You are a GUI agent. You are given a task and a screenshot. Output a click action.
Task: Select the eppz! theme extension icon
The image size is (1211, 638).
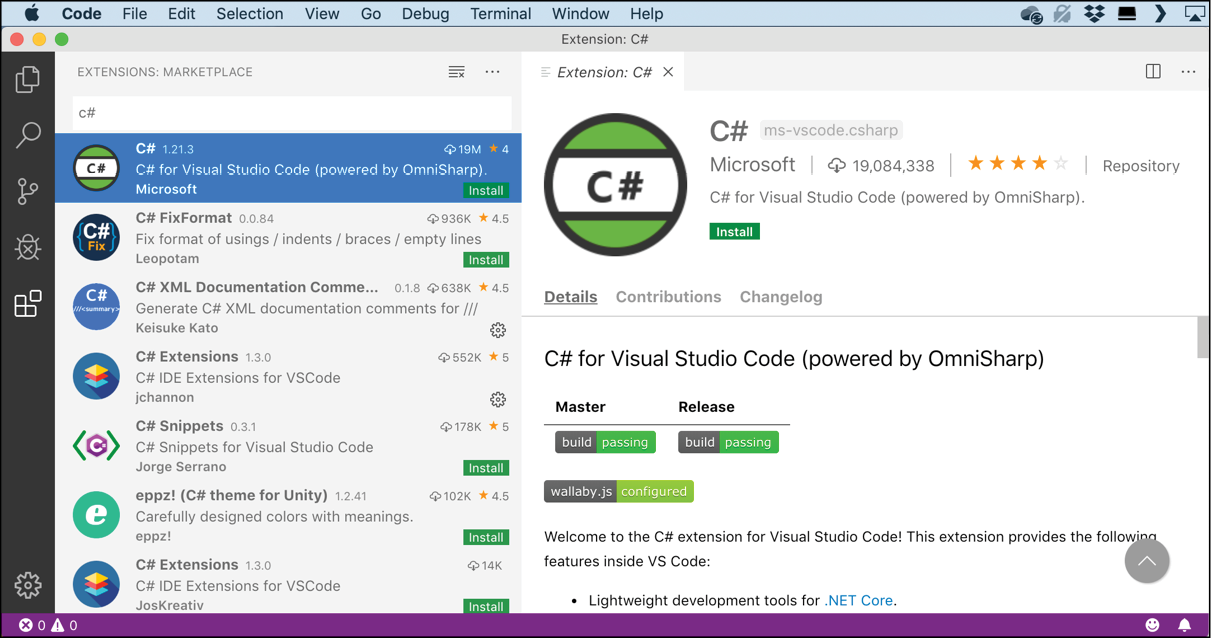click(97, 515)
